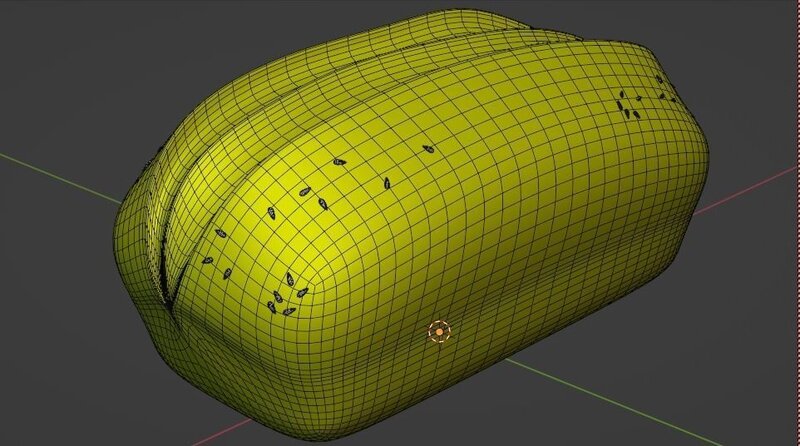This screenshot has width=800, height=446.
Task: Click the upward-pointing mark between pair and ring
Action: [x=386, y=183]
